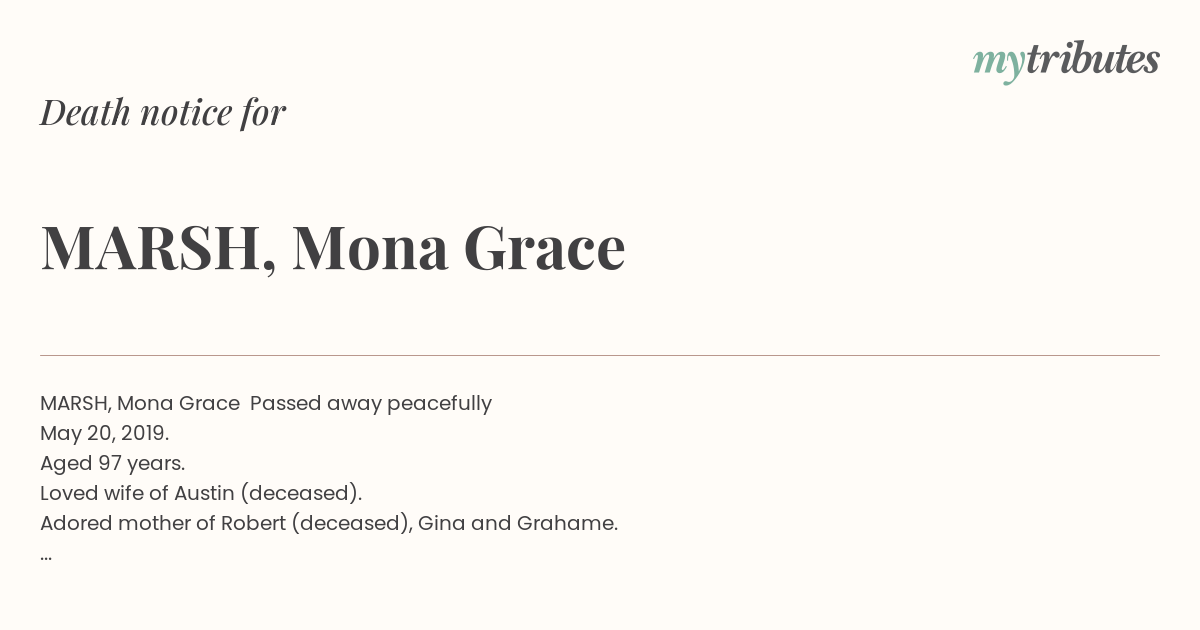1200x630 pixels.
Task: Click 'MARSH, Mona Grace' in body text
Action: (140, 403)
